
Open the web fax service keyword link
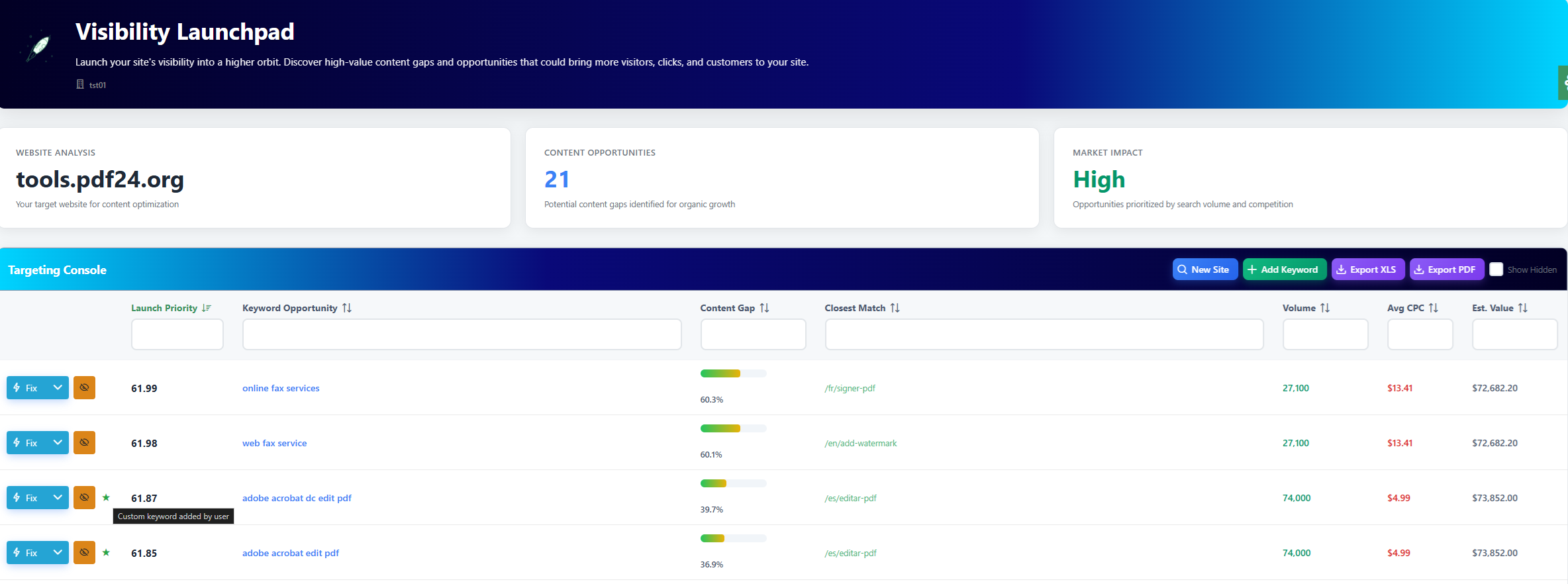click(x=274, y=443)
